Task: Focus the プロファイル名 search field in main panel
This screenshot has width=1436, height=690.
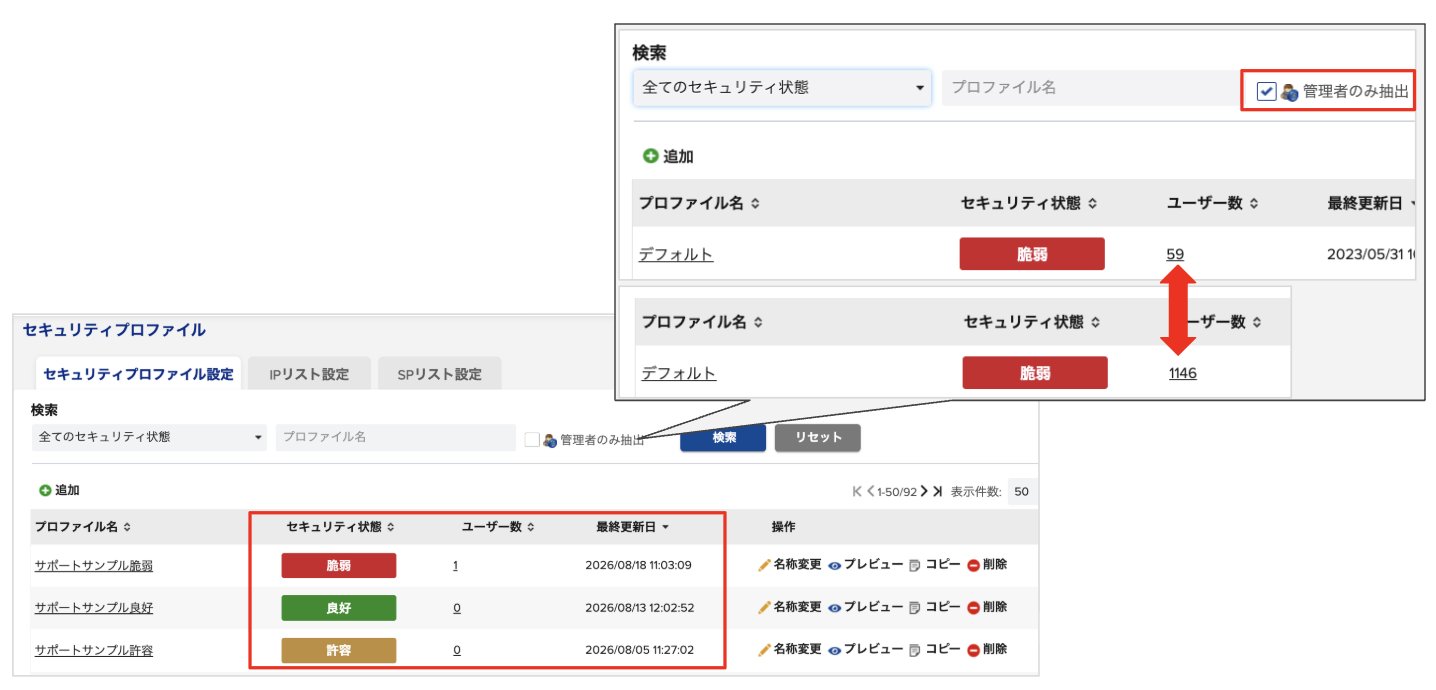Action: pyautogui.click(x=395, y=437)
